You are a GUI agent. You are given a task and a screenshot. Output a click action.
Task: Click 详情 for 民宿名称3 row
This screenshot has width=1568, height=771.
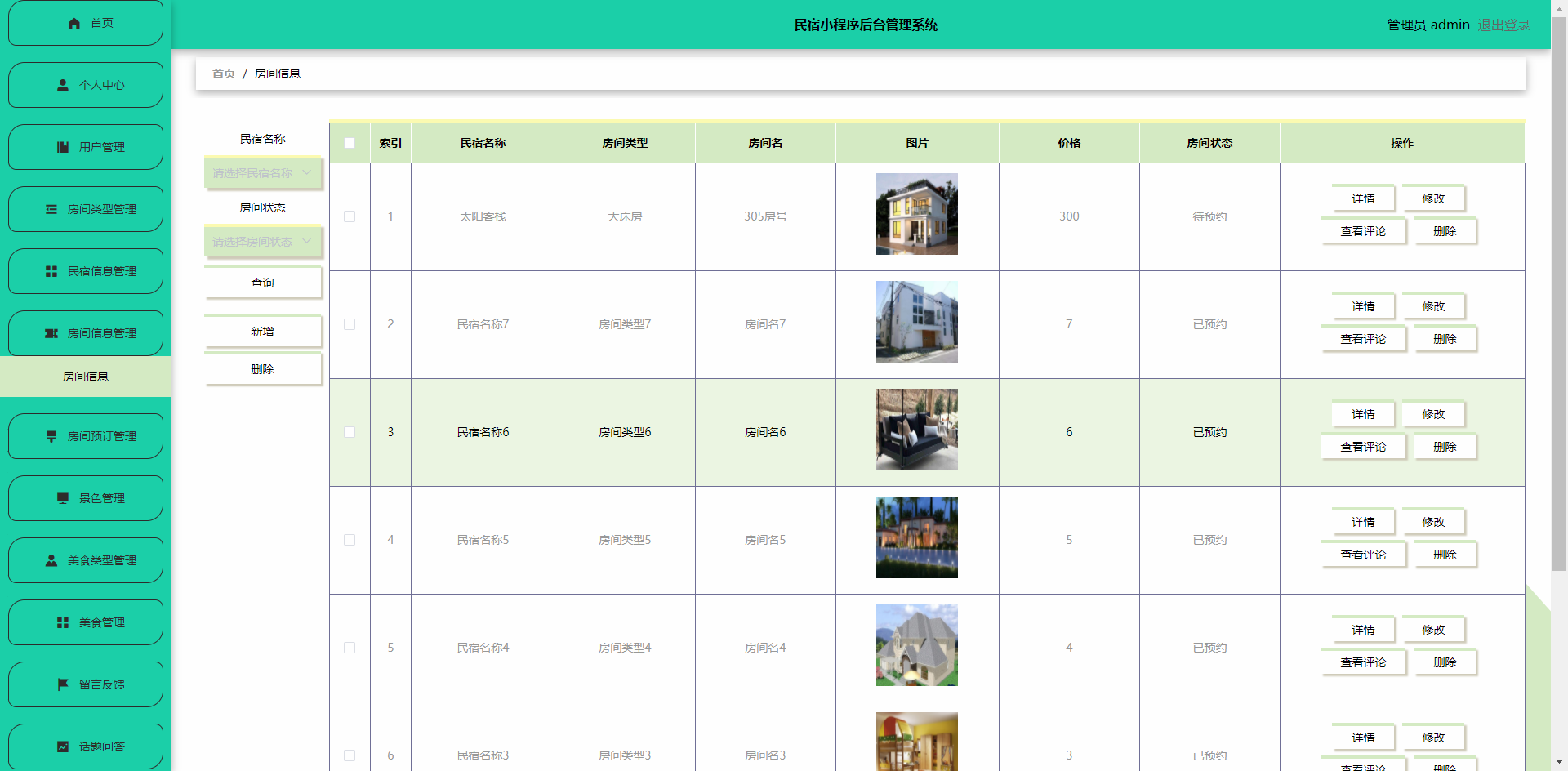pyautogui.click(x=1363, y=738)
